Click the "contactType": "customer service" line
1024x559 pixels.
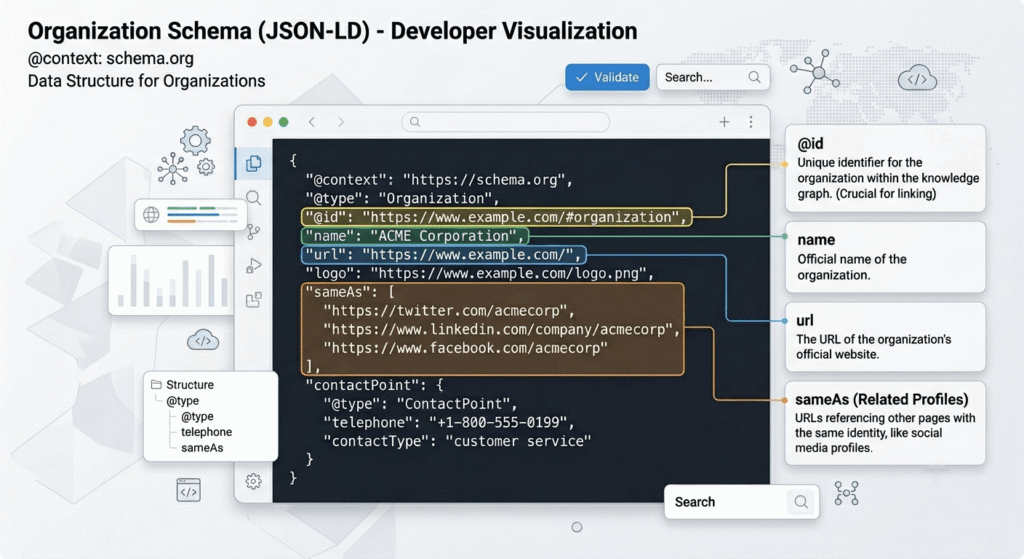(x=456, y=441)
